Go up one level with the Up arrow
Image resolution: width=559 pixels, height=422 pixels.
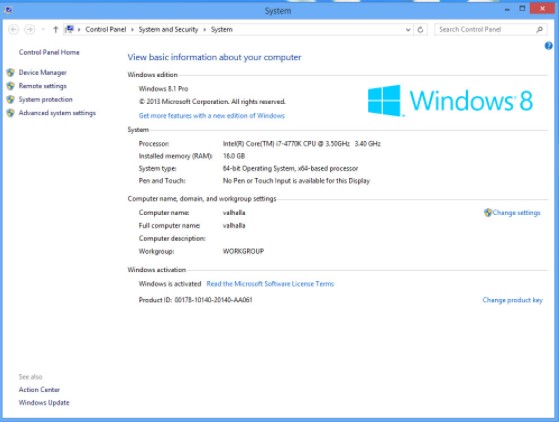[55, 30]
